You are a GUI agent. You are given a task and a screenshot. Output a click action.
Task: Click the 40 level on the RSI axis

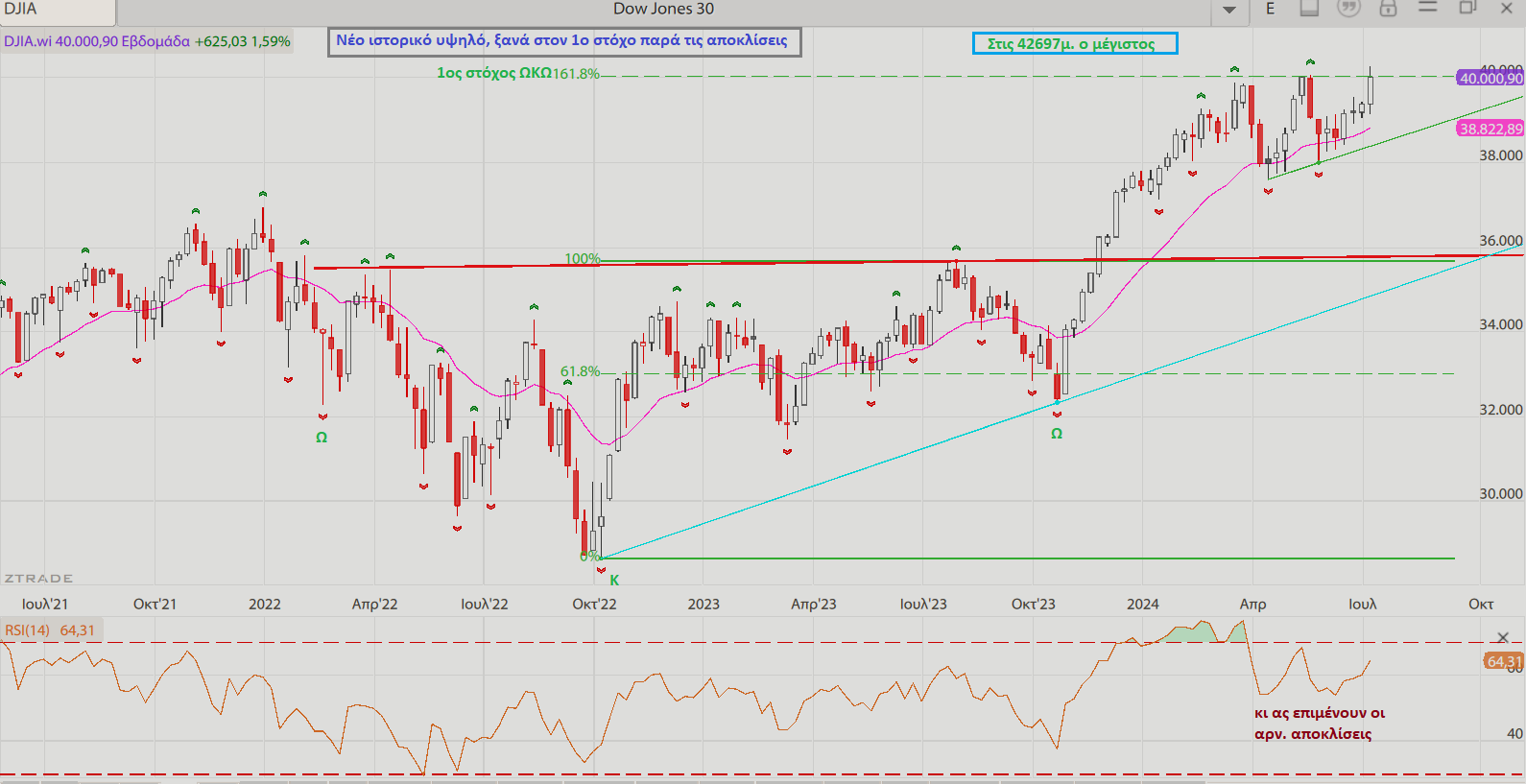pos(1514,734)
